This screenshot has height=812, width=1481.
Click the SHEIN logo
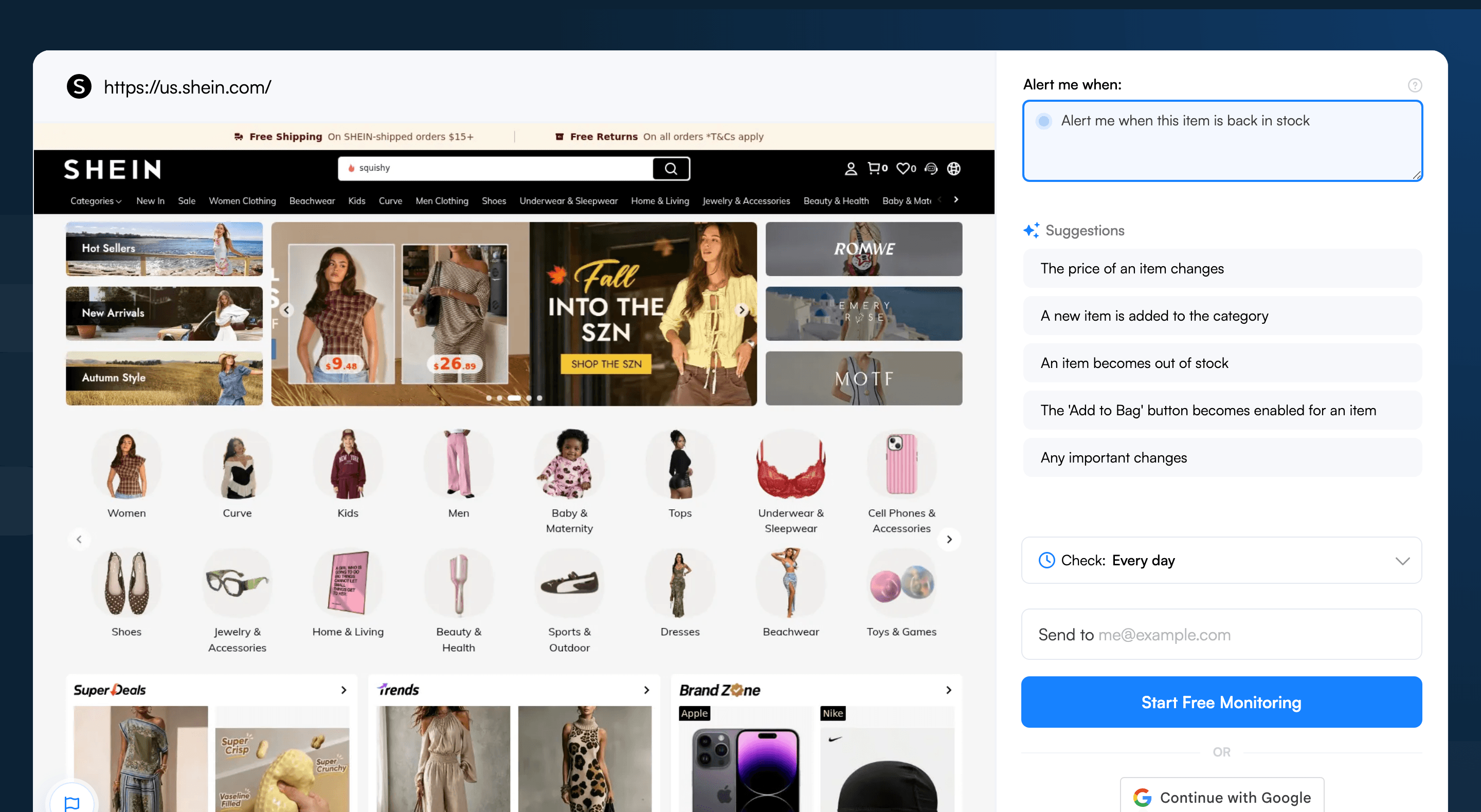[112, 170]
